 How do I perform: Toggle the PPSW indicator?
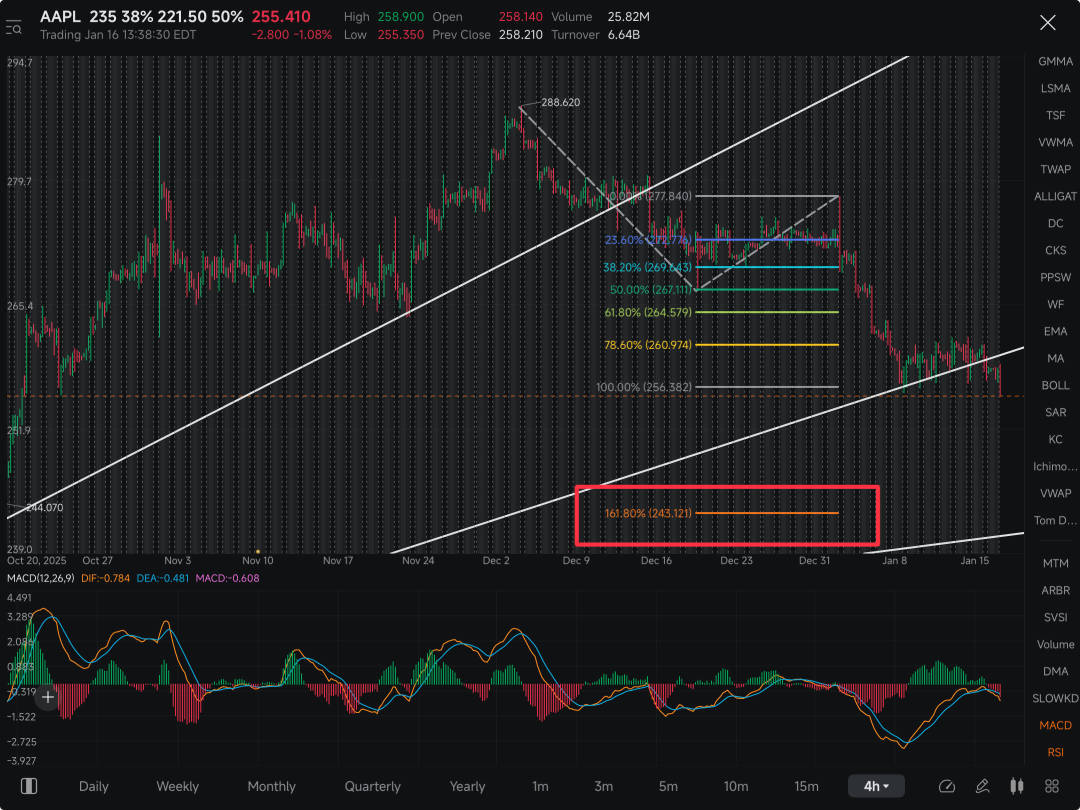click(1055, 277)
